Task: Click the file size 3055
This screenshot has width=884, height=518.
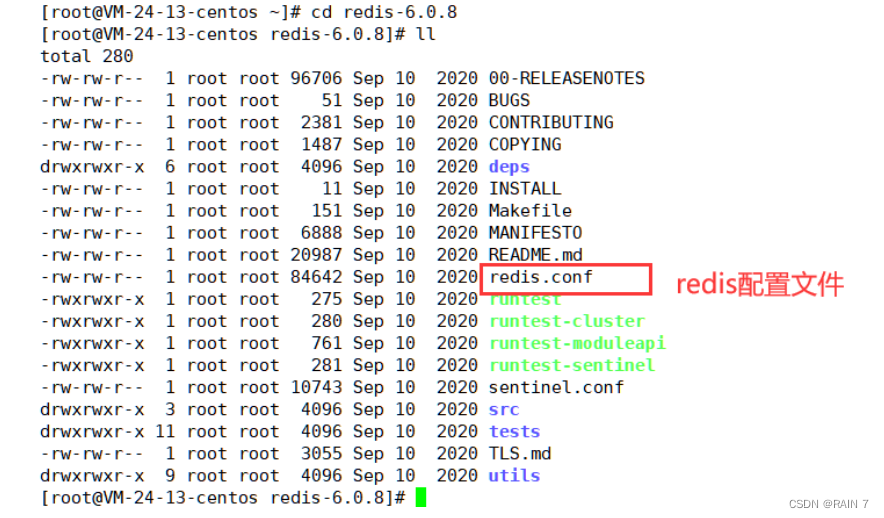Action: [321, 454]
